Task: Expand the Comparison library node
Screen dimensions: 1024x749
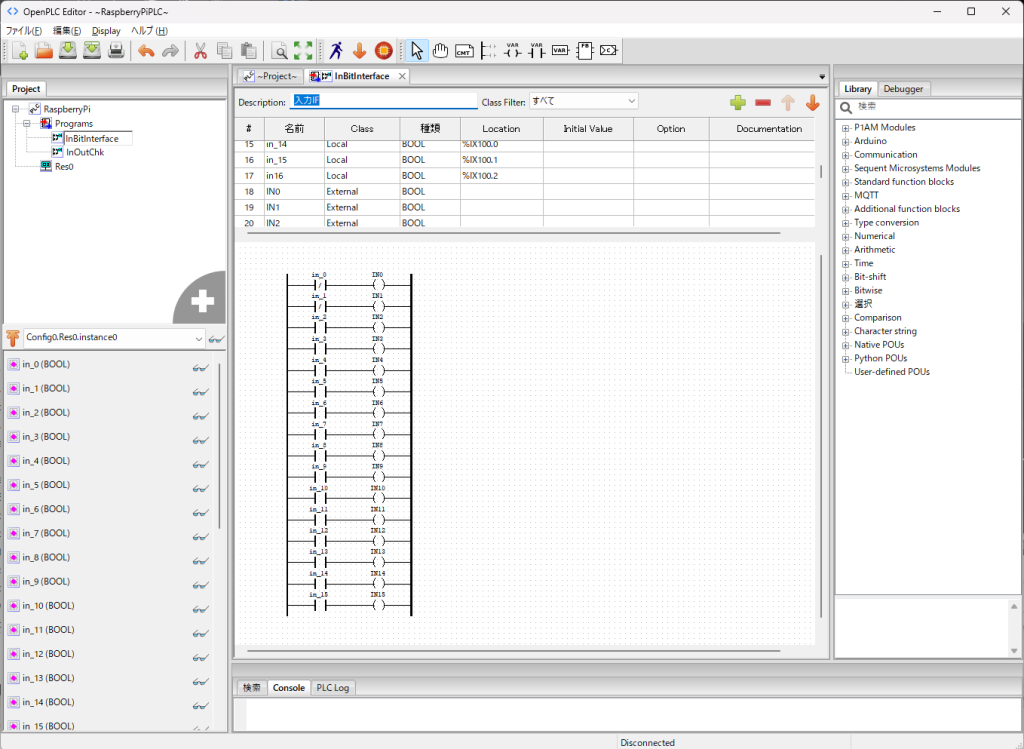Action: point(846,318)
